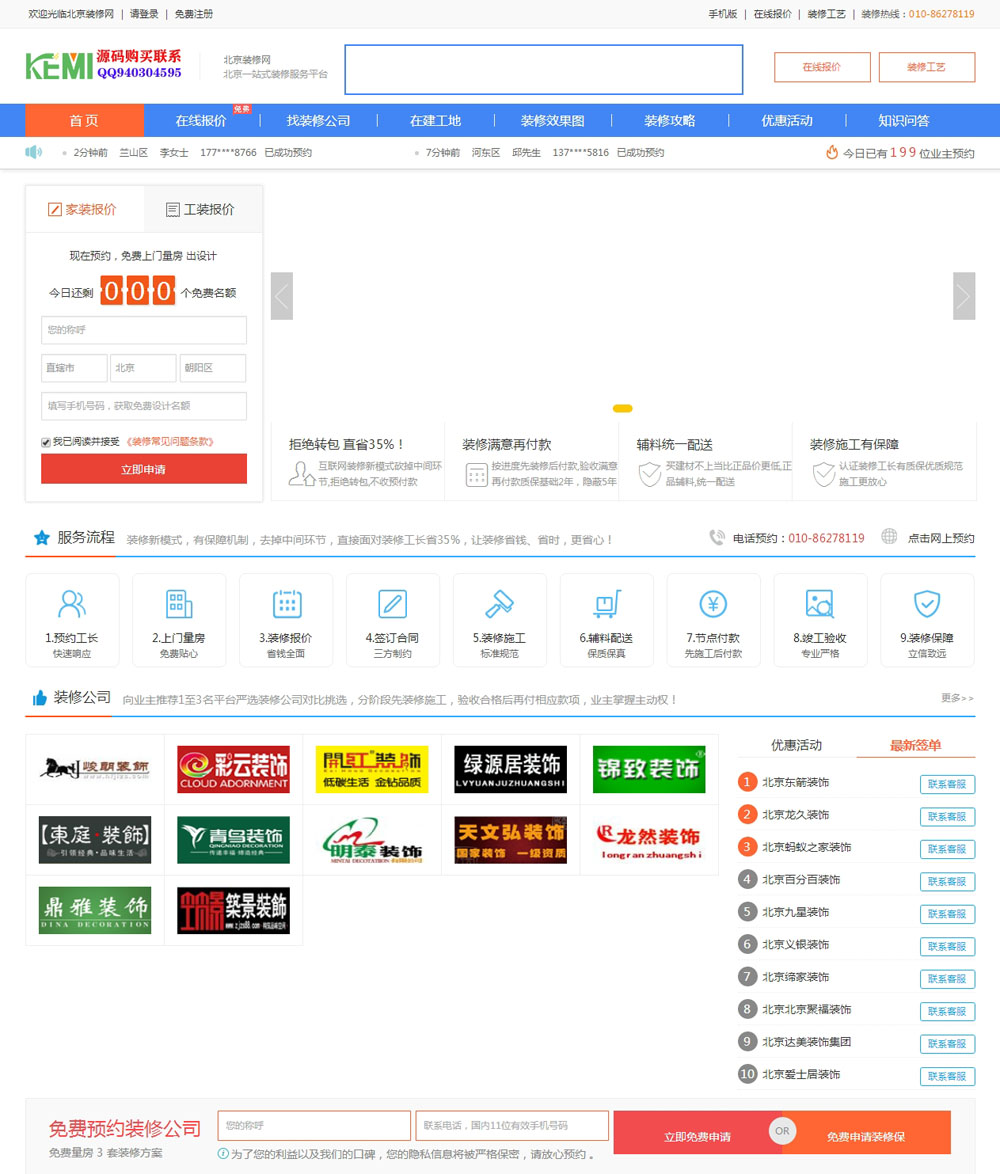Select the 彩云装饰 company logo
The image size is (1000, 1174).
233,770
